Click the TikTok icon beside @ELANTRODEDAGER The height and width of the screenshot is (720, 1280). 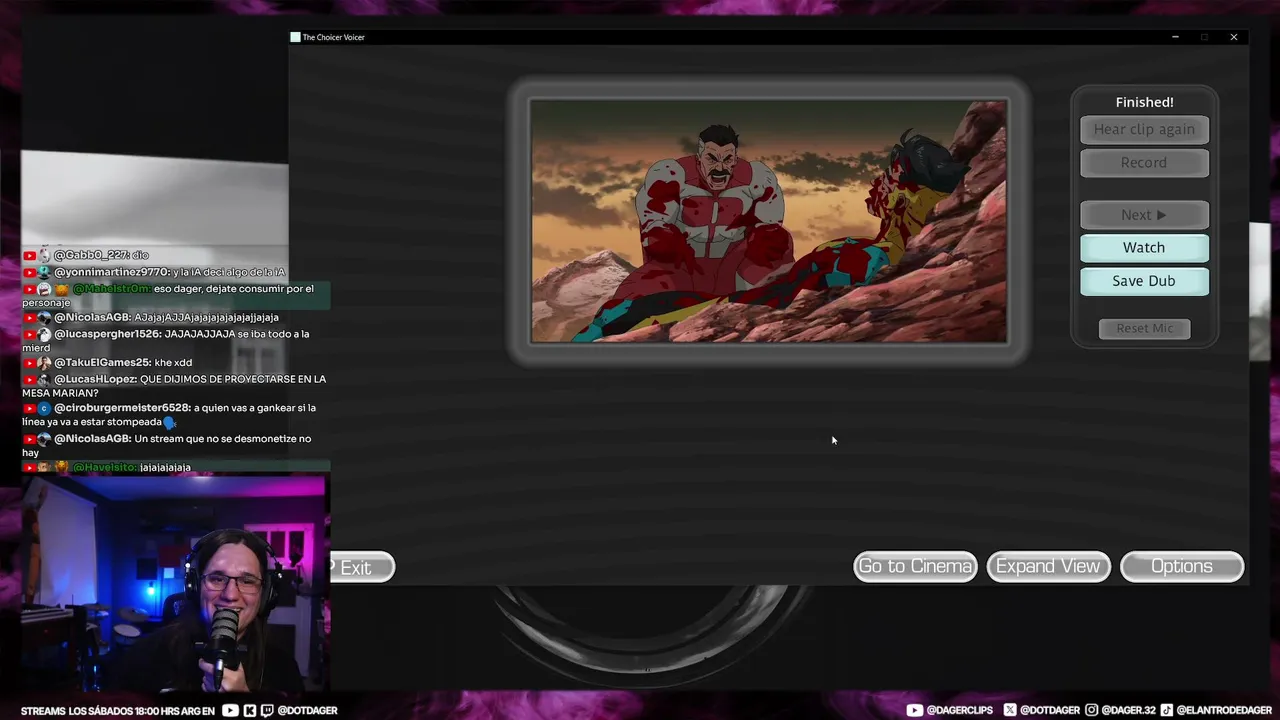coord(1167,711)
